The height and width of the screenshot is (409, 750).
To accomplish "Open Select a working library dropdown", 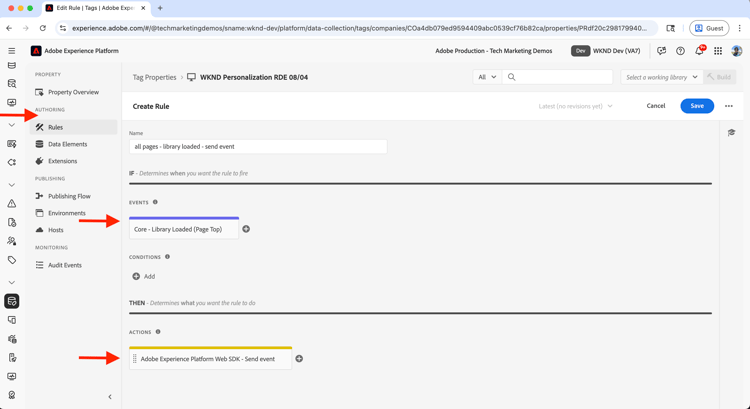I will pos(662,77).
